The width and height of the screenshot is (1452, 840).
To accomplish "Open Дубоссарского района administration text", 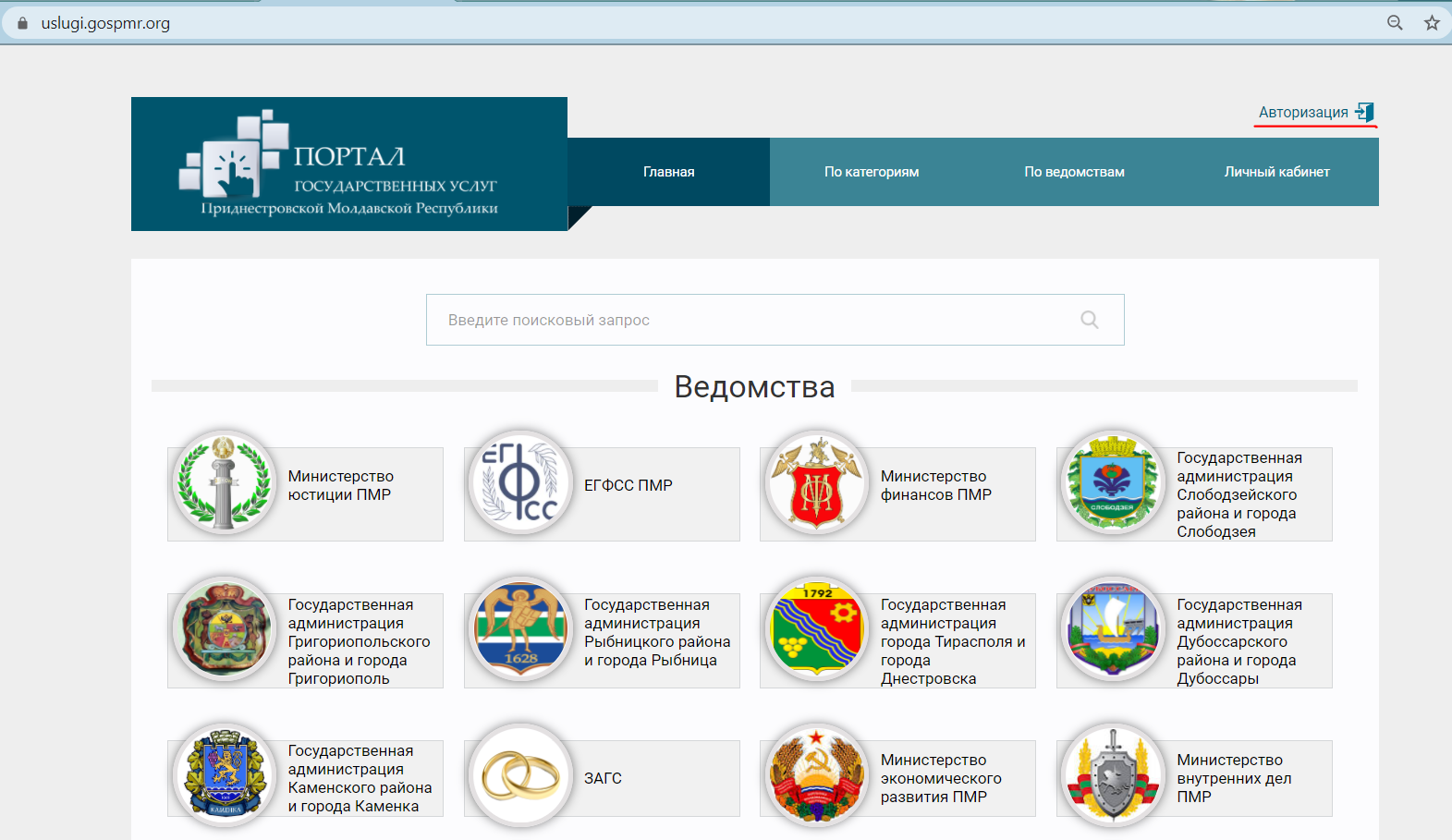I will tap(1238, 641).
